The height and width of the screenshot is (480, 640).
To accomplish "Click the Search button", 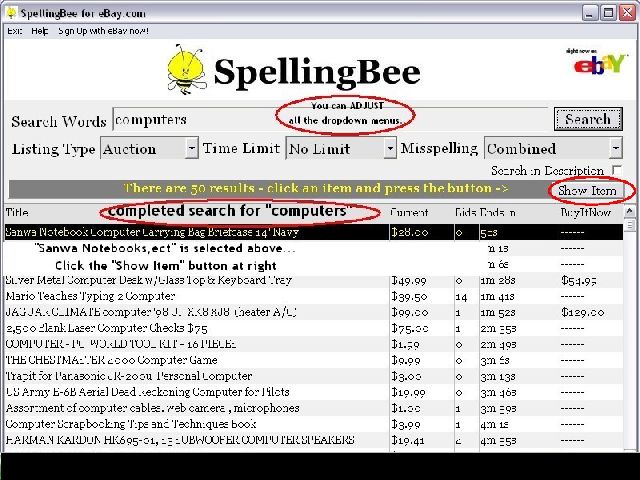I will [588, 119].
